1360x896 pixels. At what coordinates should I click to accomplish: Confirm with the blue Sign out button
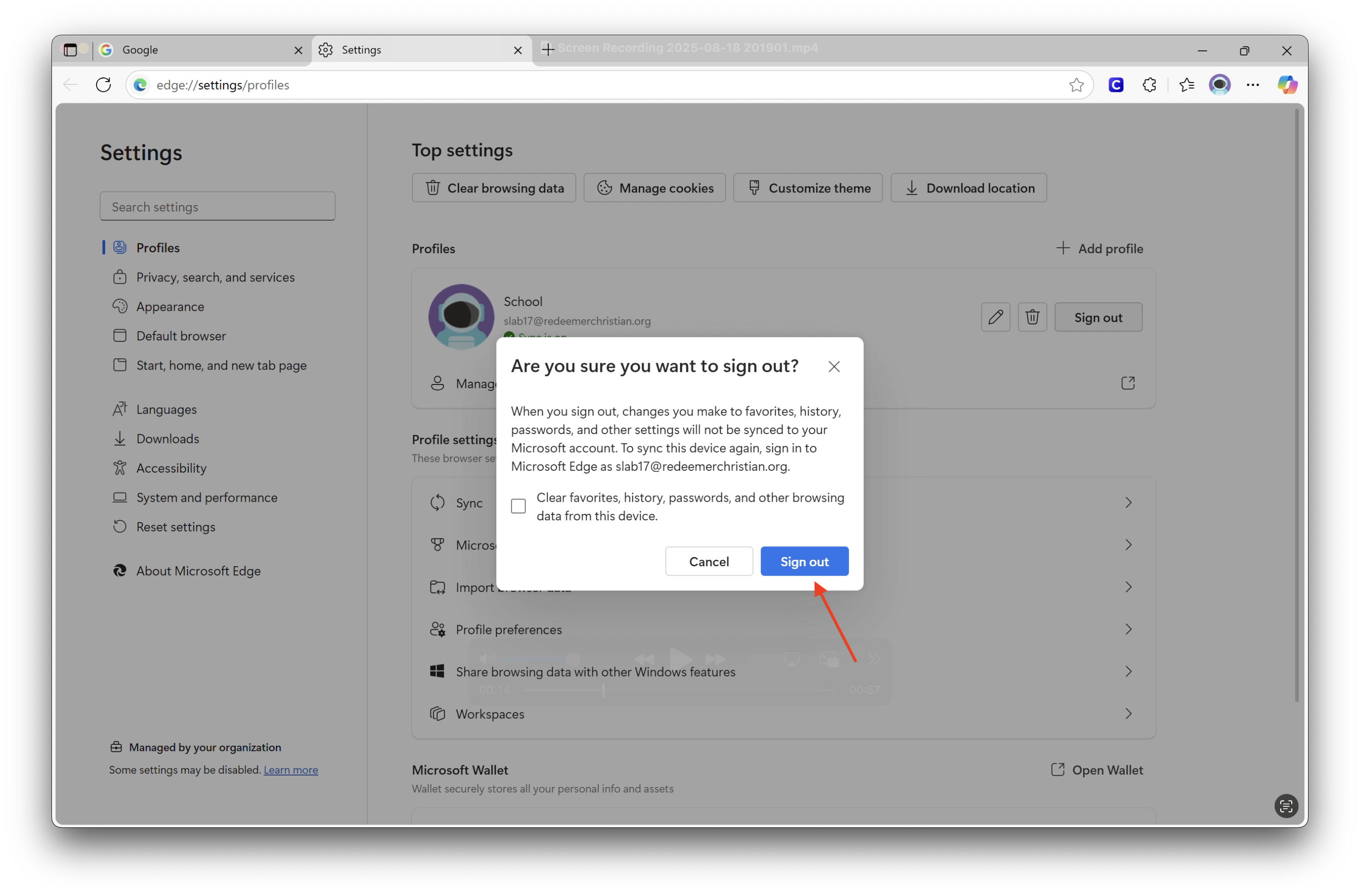[804, 562]
